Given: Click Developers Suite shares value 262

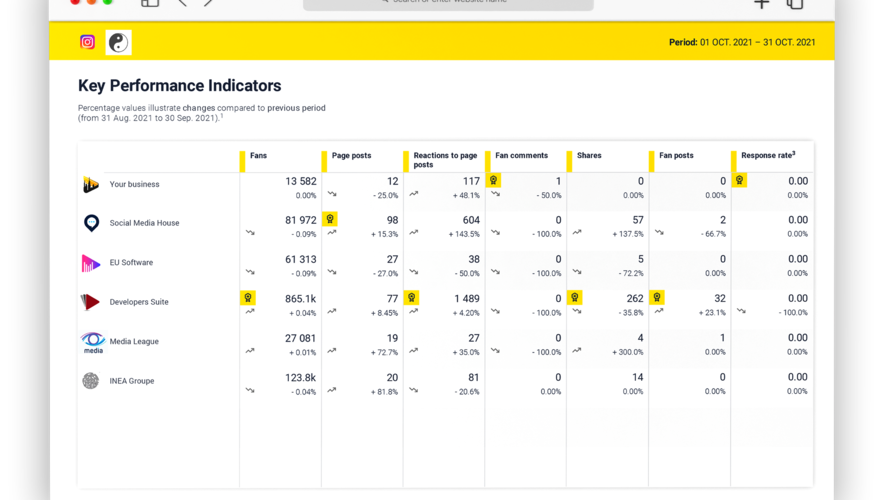Looking at the screenshot, I should (635, 299).
